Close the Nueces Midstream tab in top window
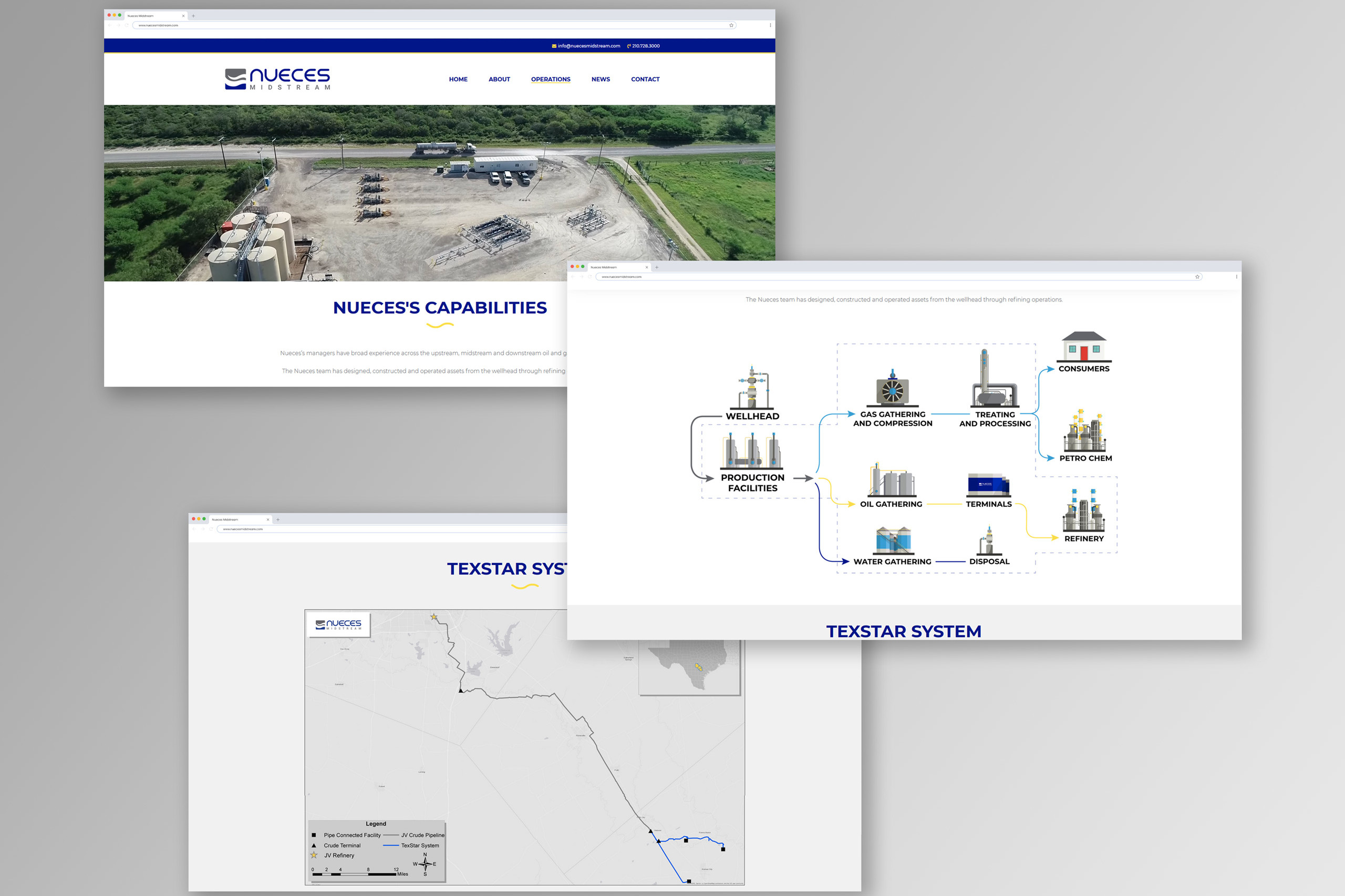This screenshot has height=896, width=1345. (183, 16)
